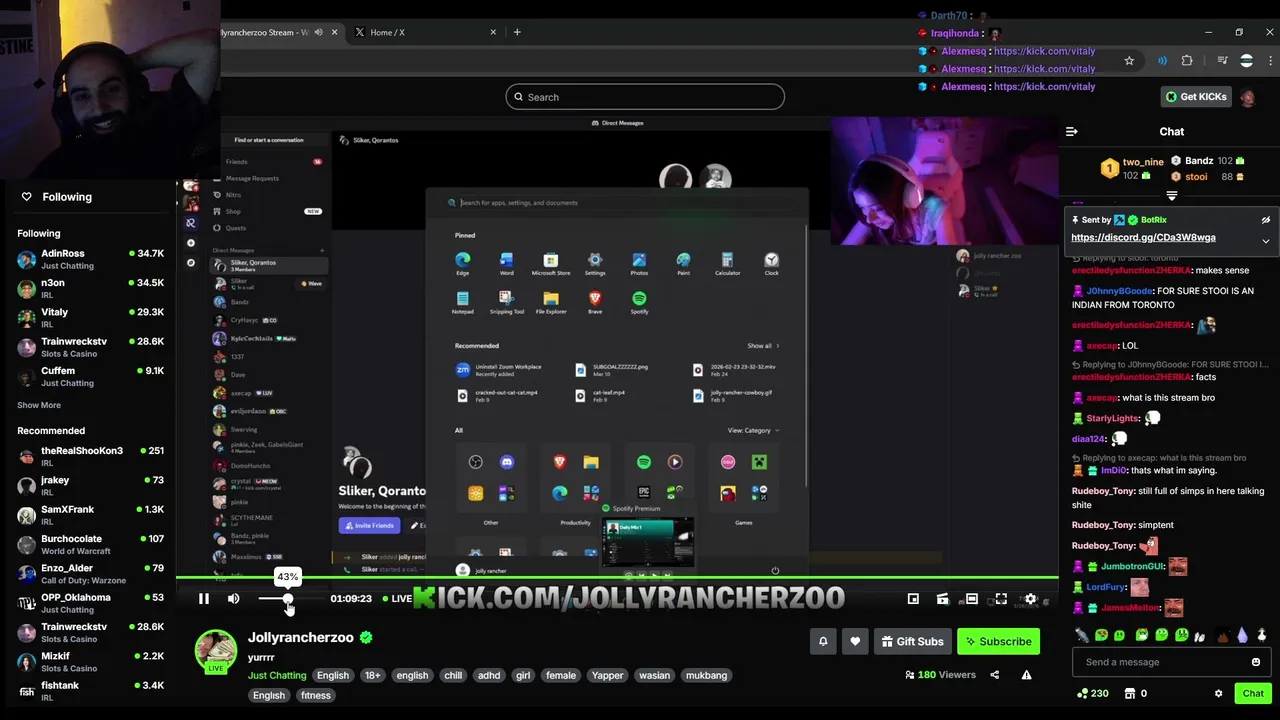Send message with green Chat button
The width and height of the screenshot is (1280, 720).
[1253, 693]
